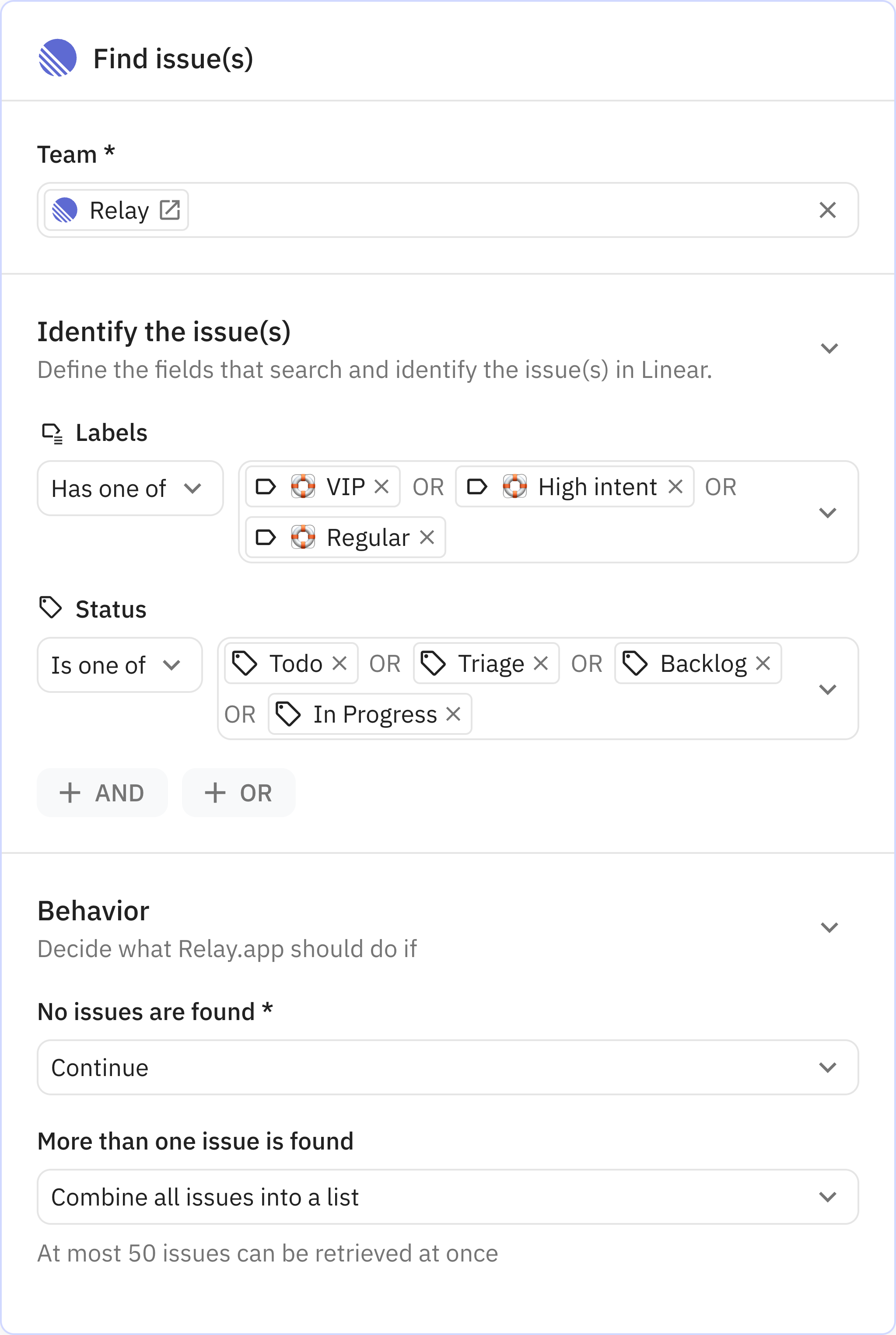Expand the status value selector chevron

click(827, 689)
